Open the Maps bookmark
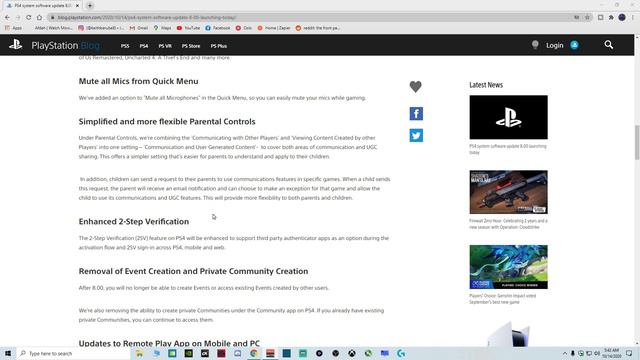 (x=162, y=28)
